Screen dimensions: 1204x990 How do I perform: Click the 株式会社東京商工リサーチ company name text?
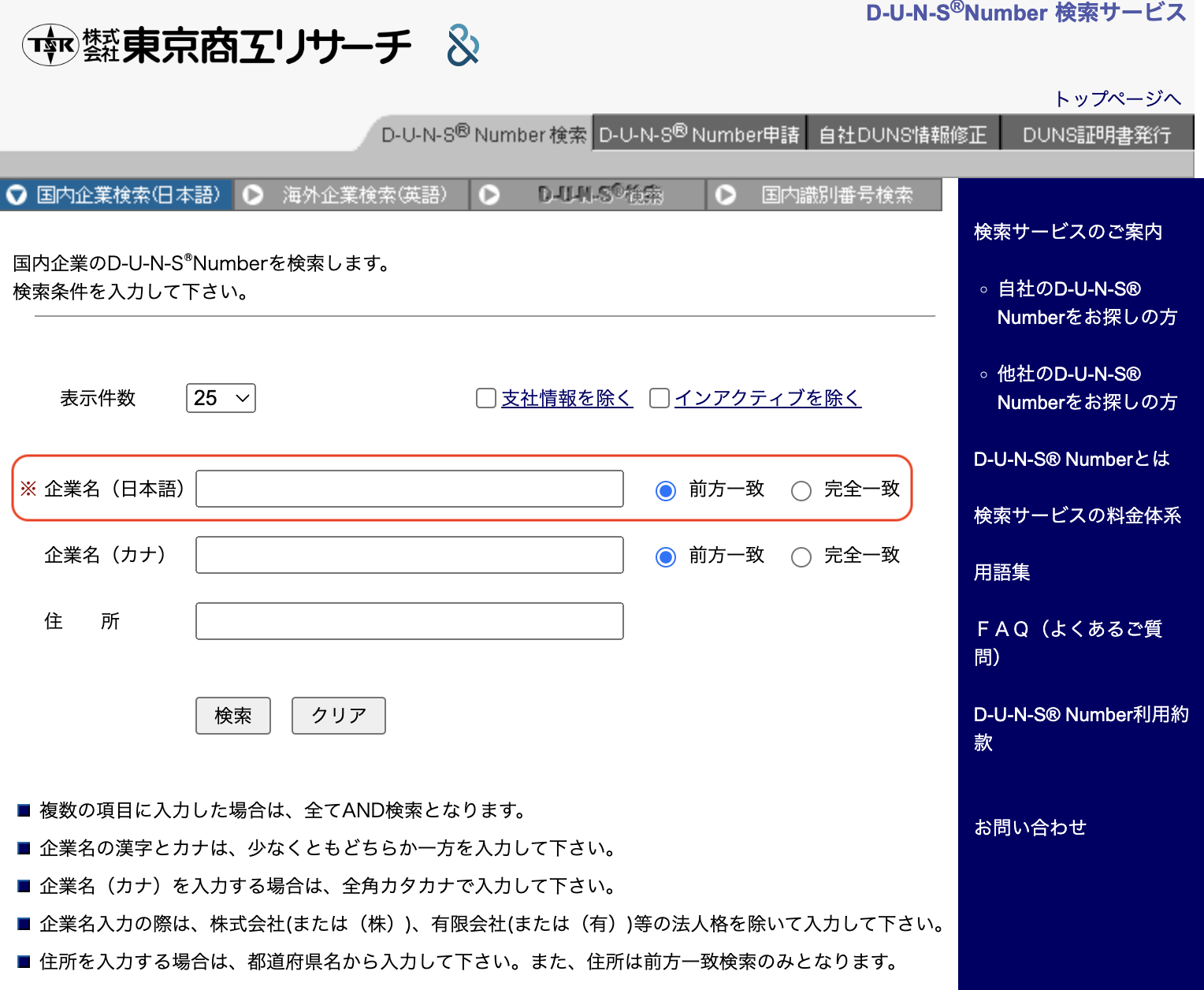coord(247,46)
